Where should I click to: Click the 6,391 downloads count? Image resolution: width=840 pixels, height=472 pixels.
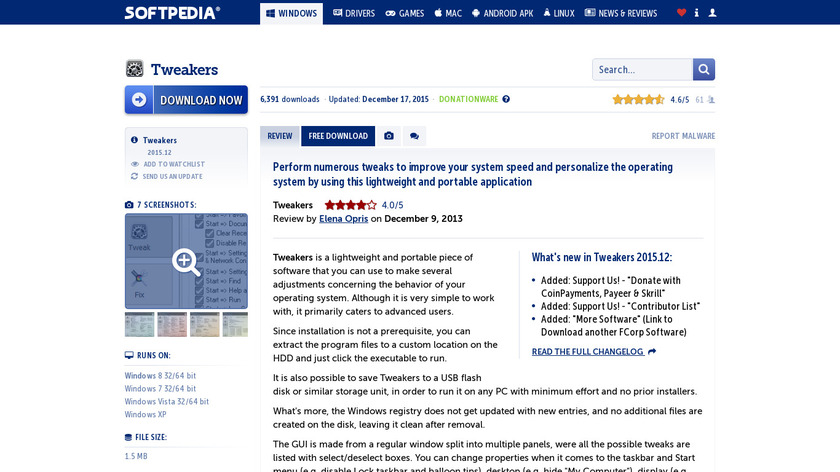290,99
